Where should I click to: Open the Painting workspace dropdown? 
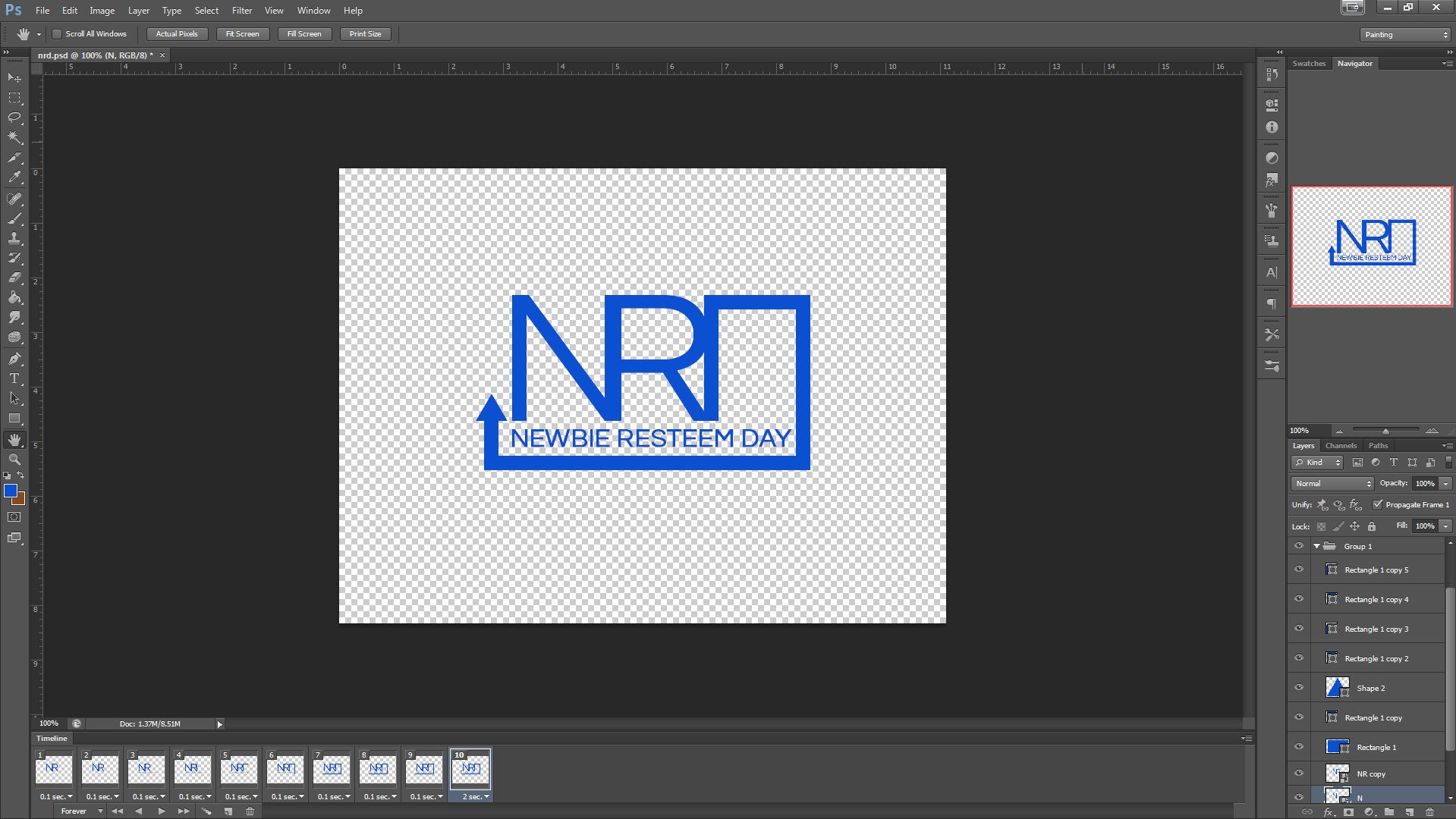[x=1405, y=35]
